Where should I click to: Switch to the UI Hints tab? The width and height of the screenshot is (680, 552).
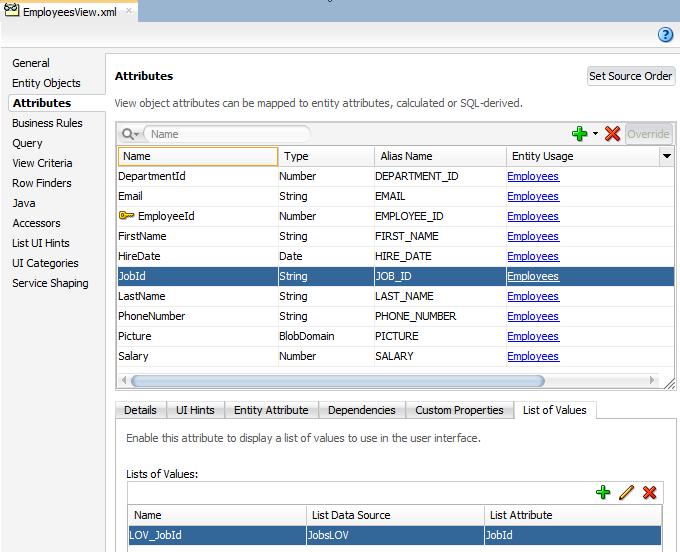[195, 410]
